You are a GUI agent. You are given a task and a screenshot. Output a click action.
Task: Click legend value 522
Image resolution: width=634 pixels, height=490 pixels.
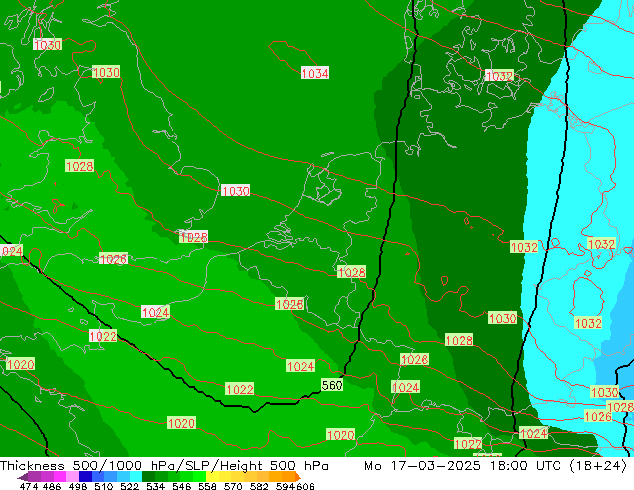point(130,486)
